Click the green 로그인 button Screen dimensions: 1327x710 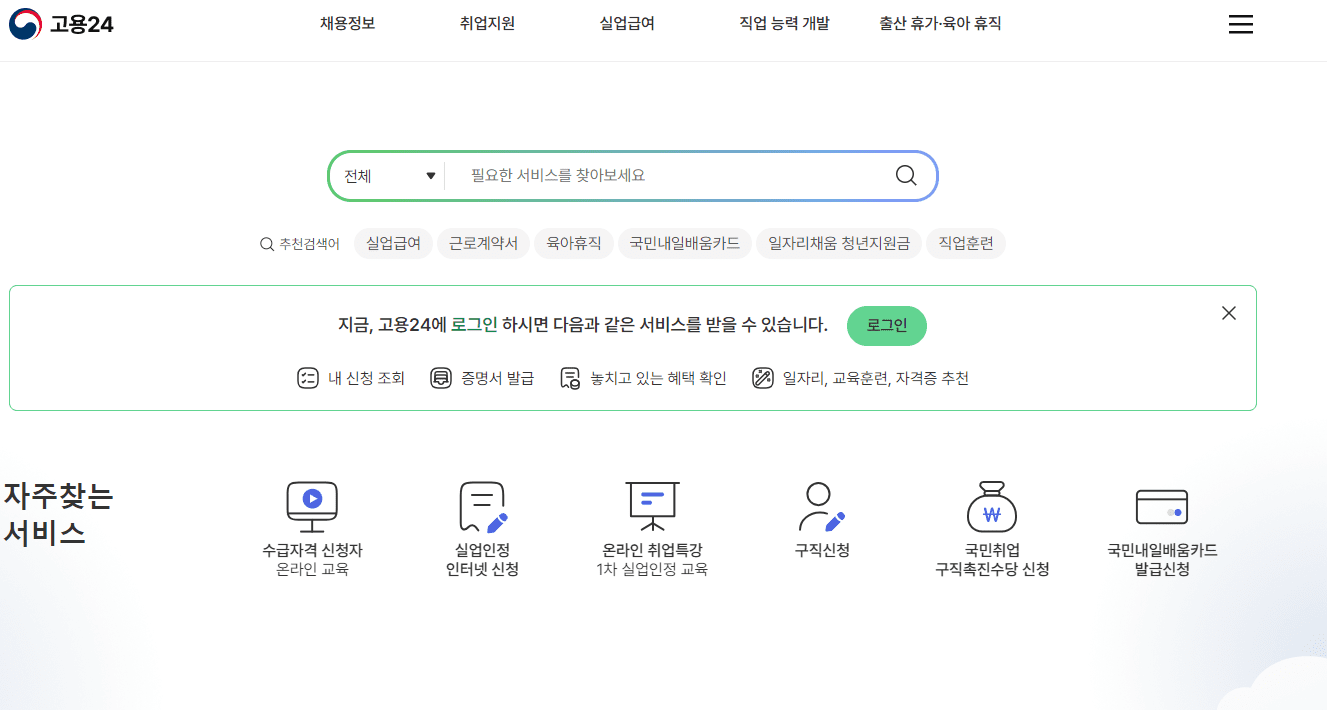(886, 326)
